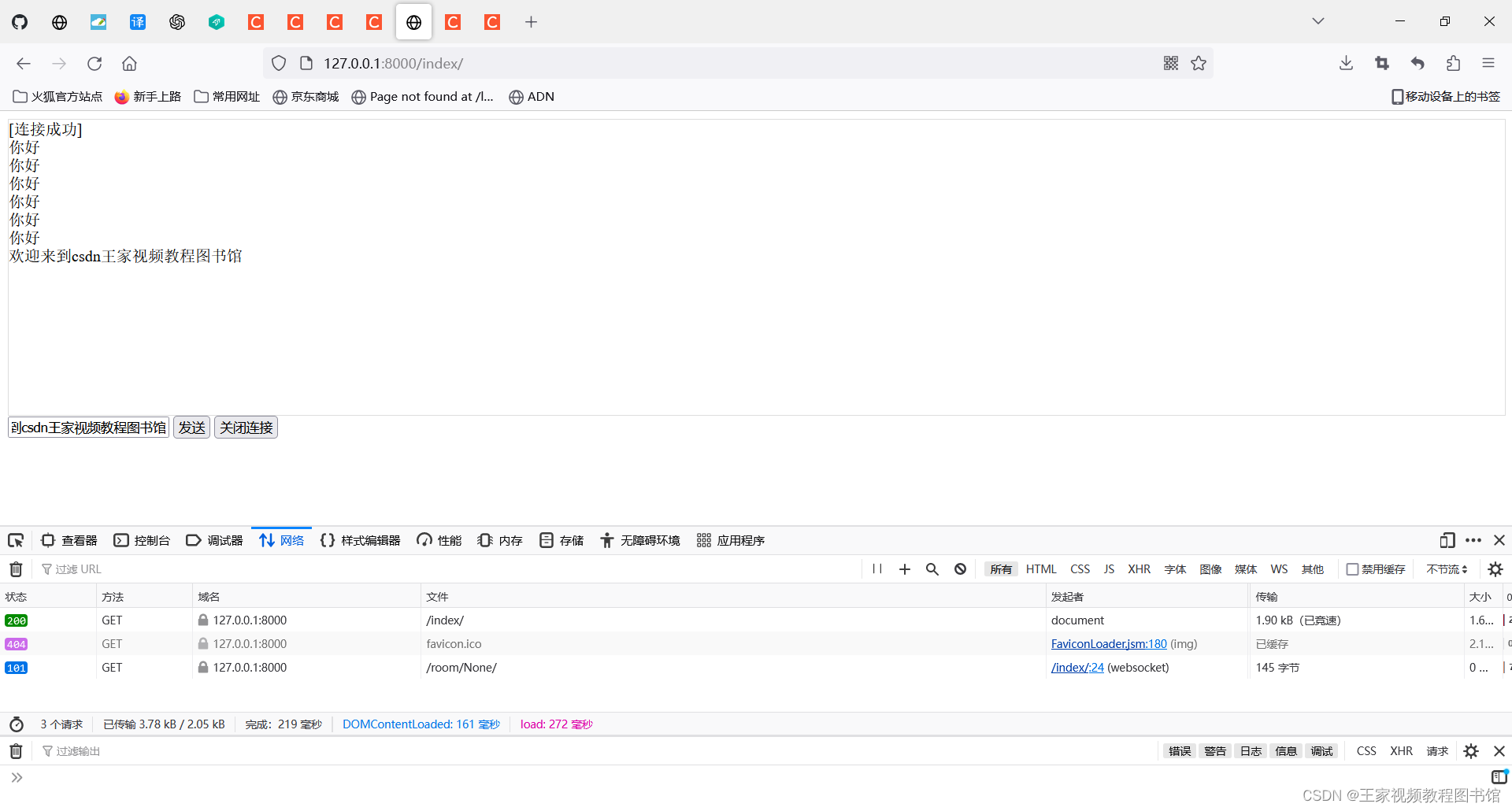Open the FaviconLoader.jsm:180 link

(x=1109, y=643)
